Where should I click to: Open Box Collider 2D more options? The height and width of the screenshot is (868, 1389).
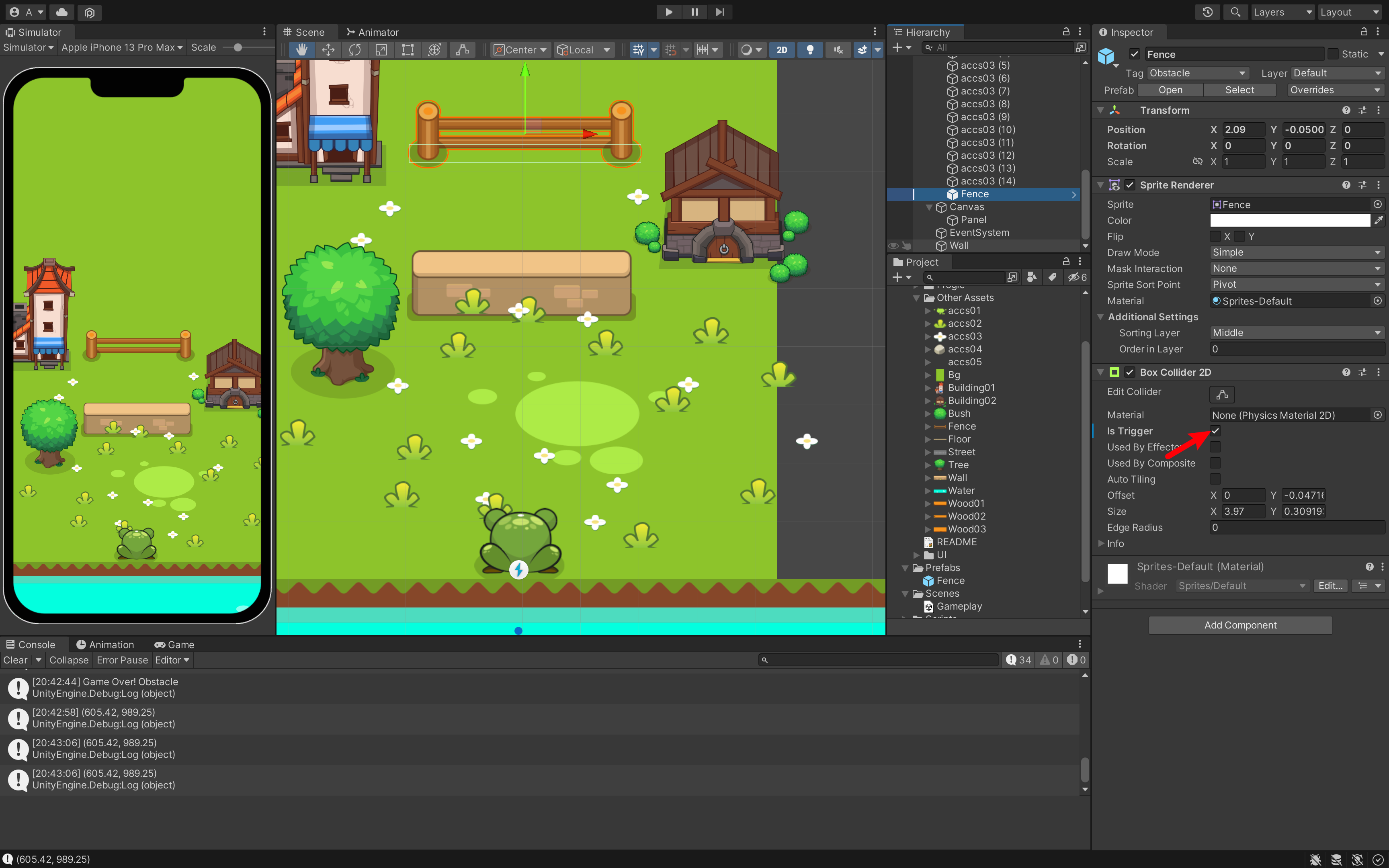(x=1378, y=372)
